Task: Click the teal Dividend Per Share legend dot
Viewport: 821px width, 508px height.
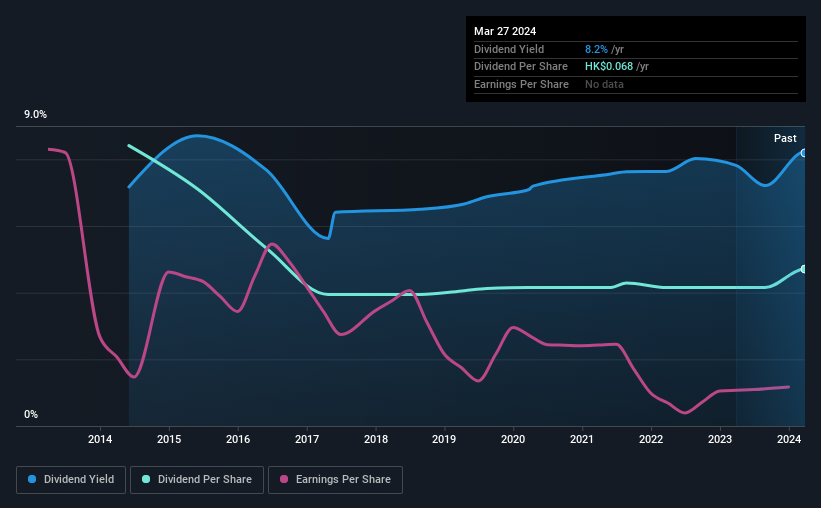Action: tap(146, 479)
